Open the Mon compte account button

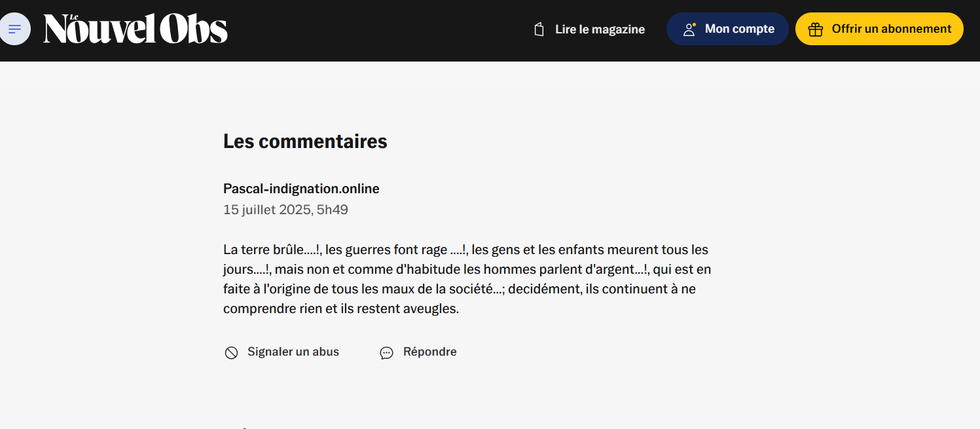728,29
